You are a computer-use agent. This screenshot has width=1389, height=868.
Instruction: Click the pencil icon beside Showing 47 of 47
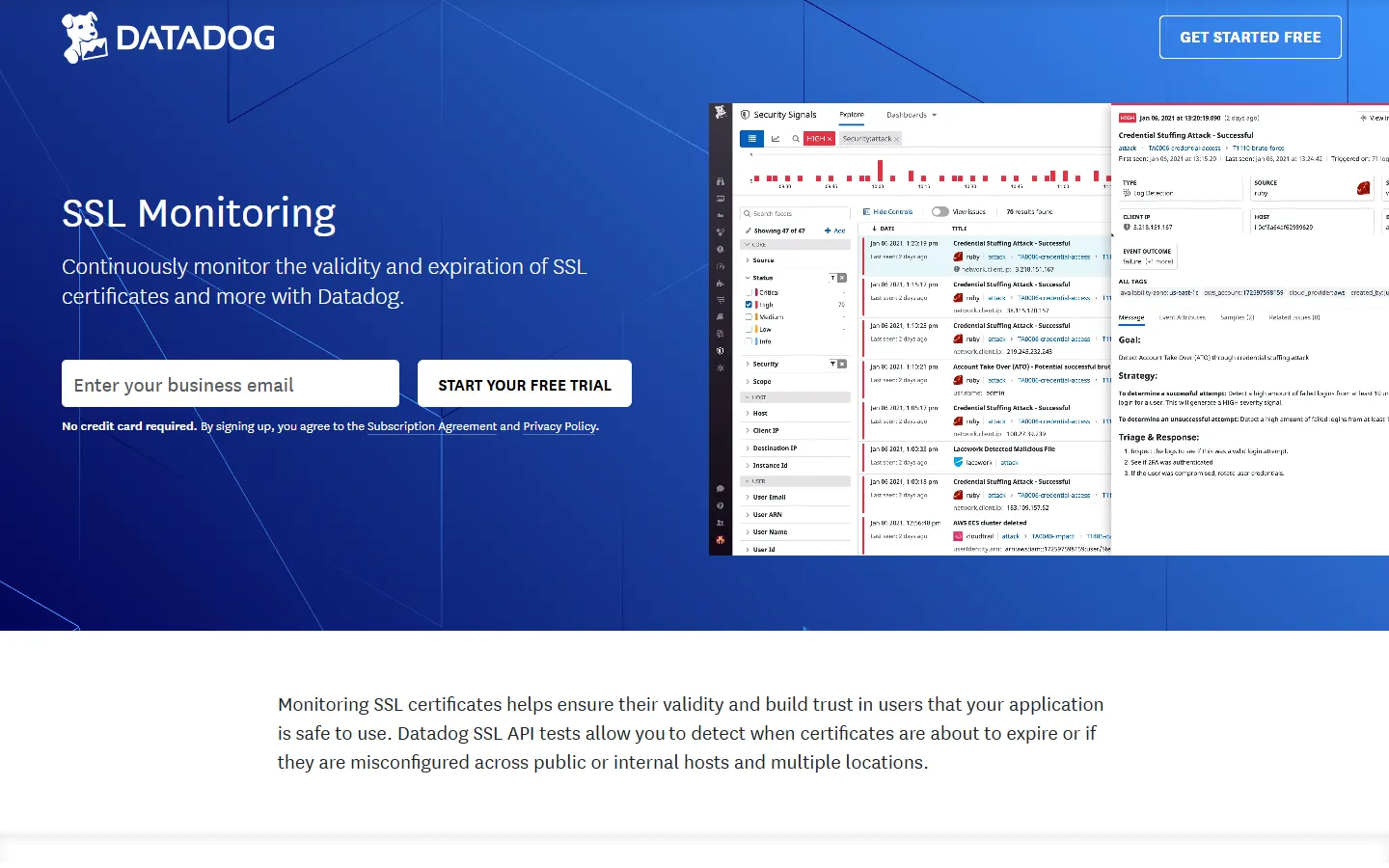coord(748,231)
